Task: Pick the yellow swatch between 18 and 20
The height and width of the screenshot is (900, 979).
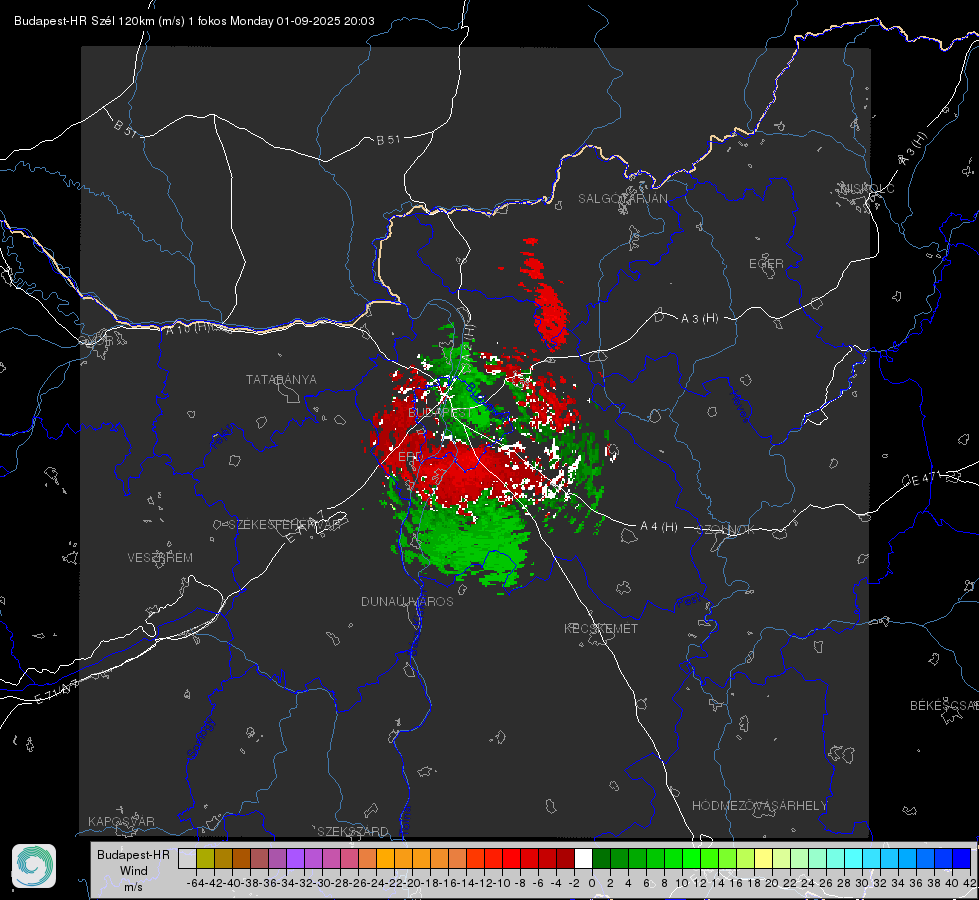Action: click(x=764, y=858)
